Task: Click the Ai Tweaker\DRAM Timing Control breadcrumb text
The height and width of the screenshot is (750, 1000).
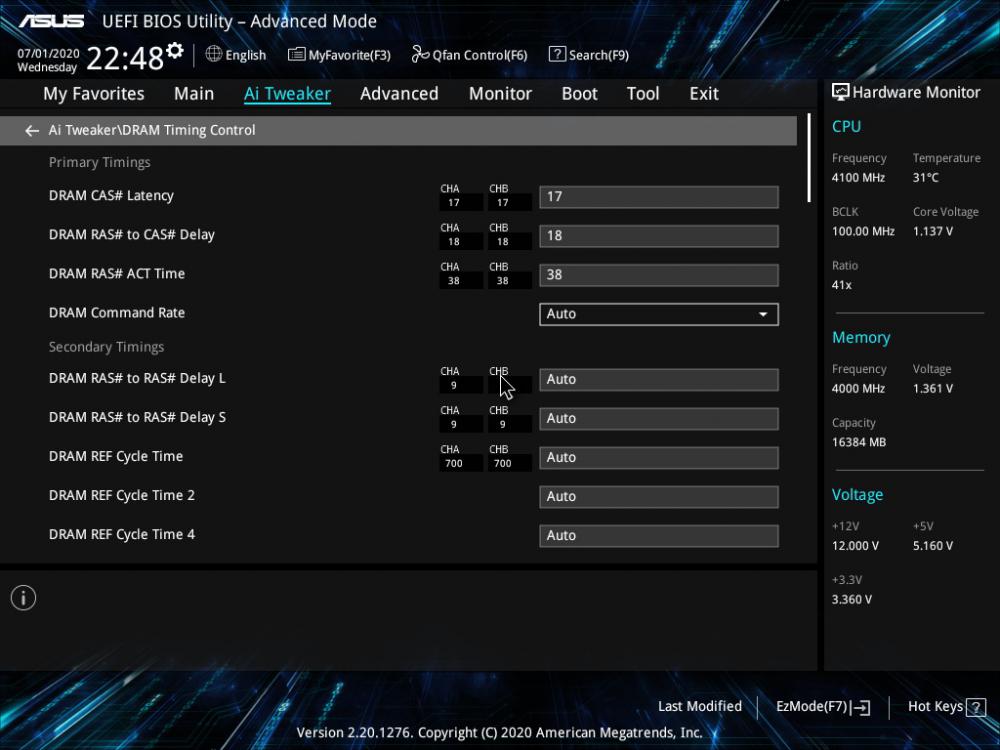Action: [x=152, y=130]
